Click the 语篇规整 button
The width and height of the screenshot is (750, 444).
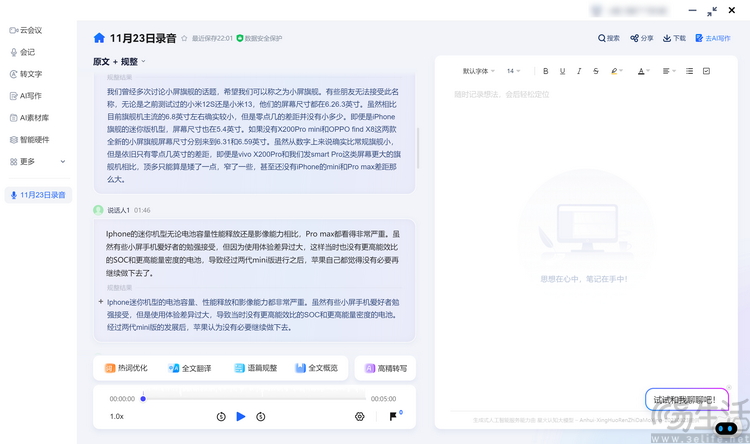coord(255,368)
